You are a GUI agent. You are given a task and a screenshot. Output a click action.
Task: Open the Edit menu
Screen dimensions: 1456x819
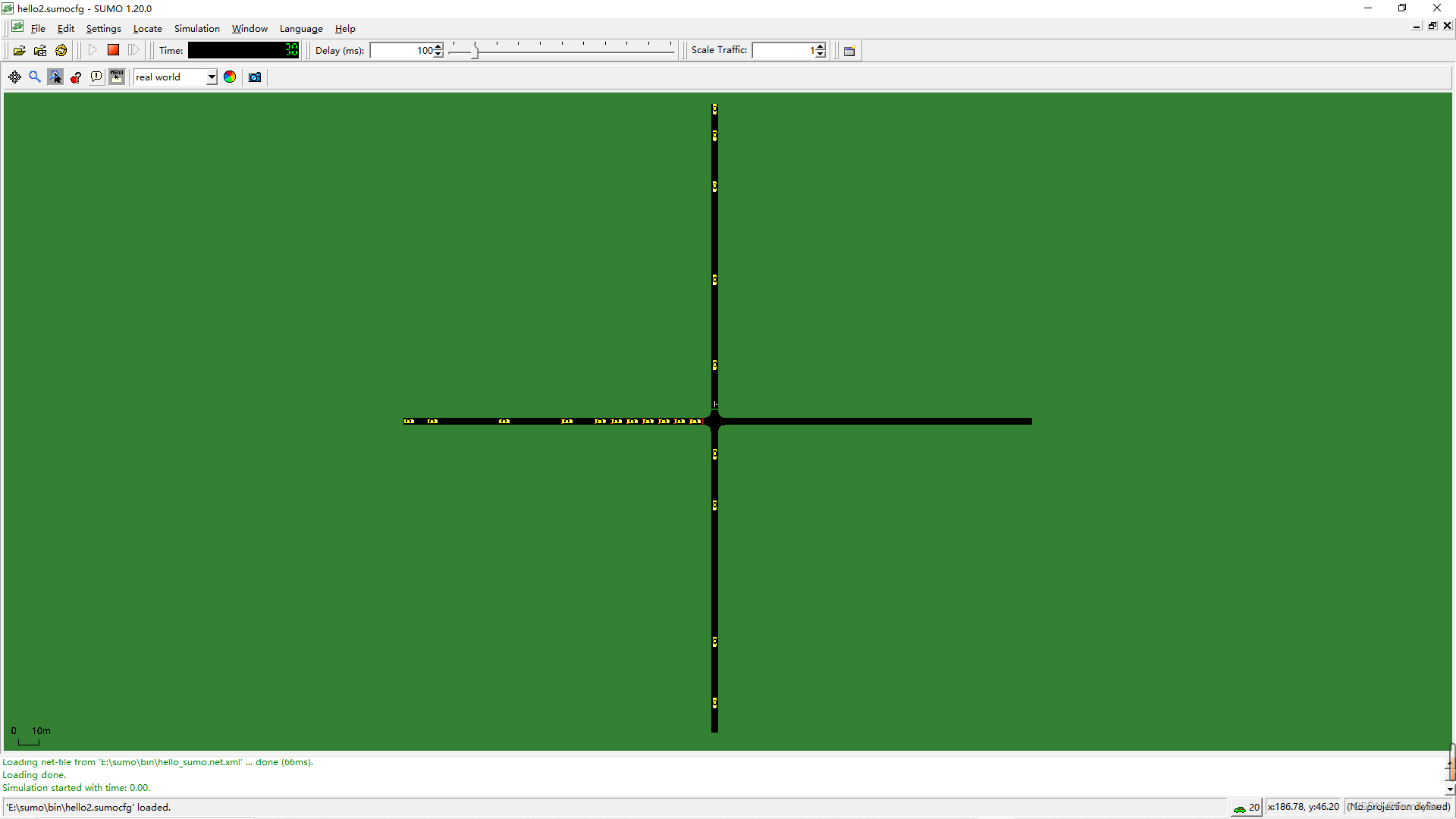[64, 28]
